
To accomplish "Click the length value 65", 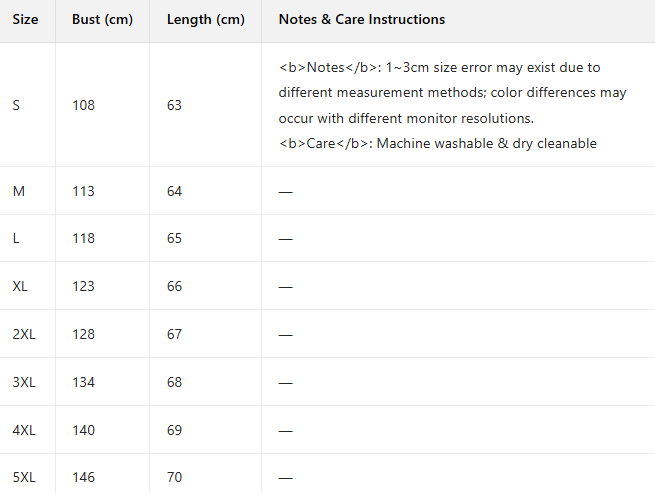I will tap(175, 238).
